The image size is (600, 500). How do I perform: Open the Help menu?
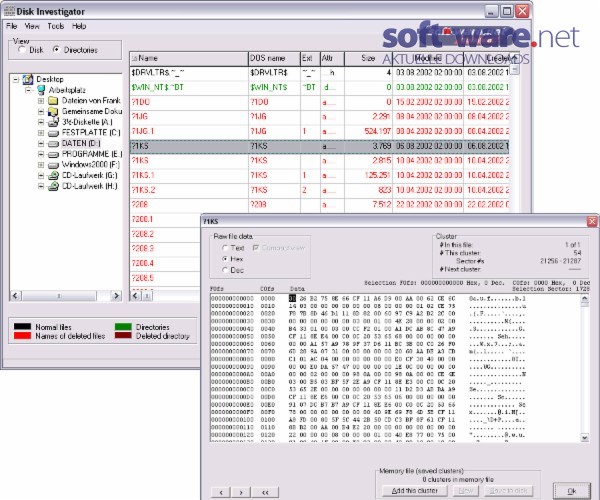[x=79, y=26]
